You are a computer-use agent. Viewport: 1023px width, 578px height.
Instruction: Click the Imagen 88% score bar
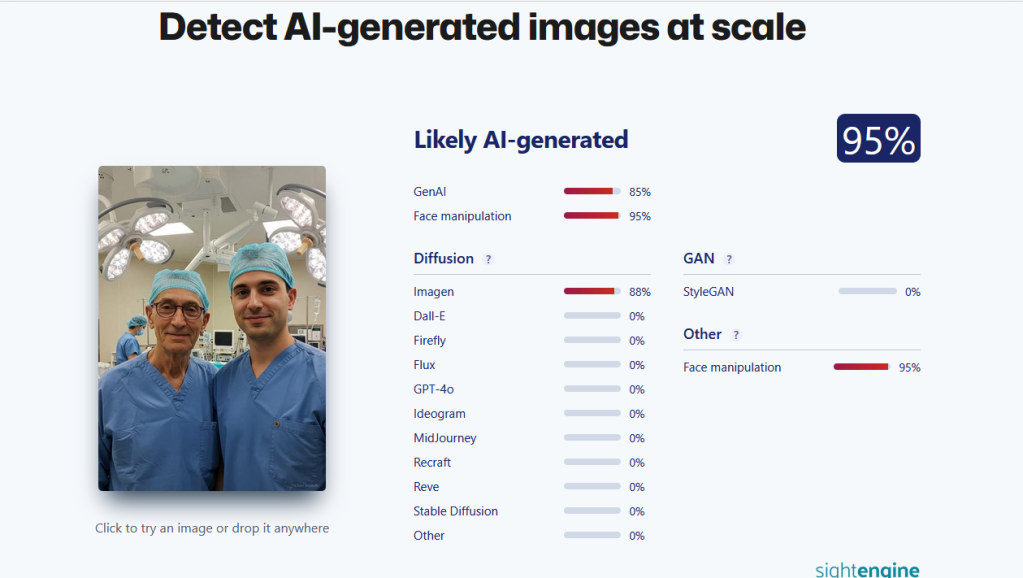592,292
